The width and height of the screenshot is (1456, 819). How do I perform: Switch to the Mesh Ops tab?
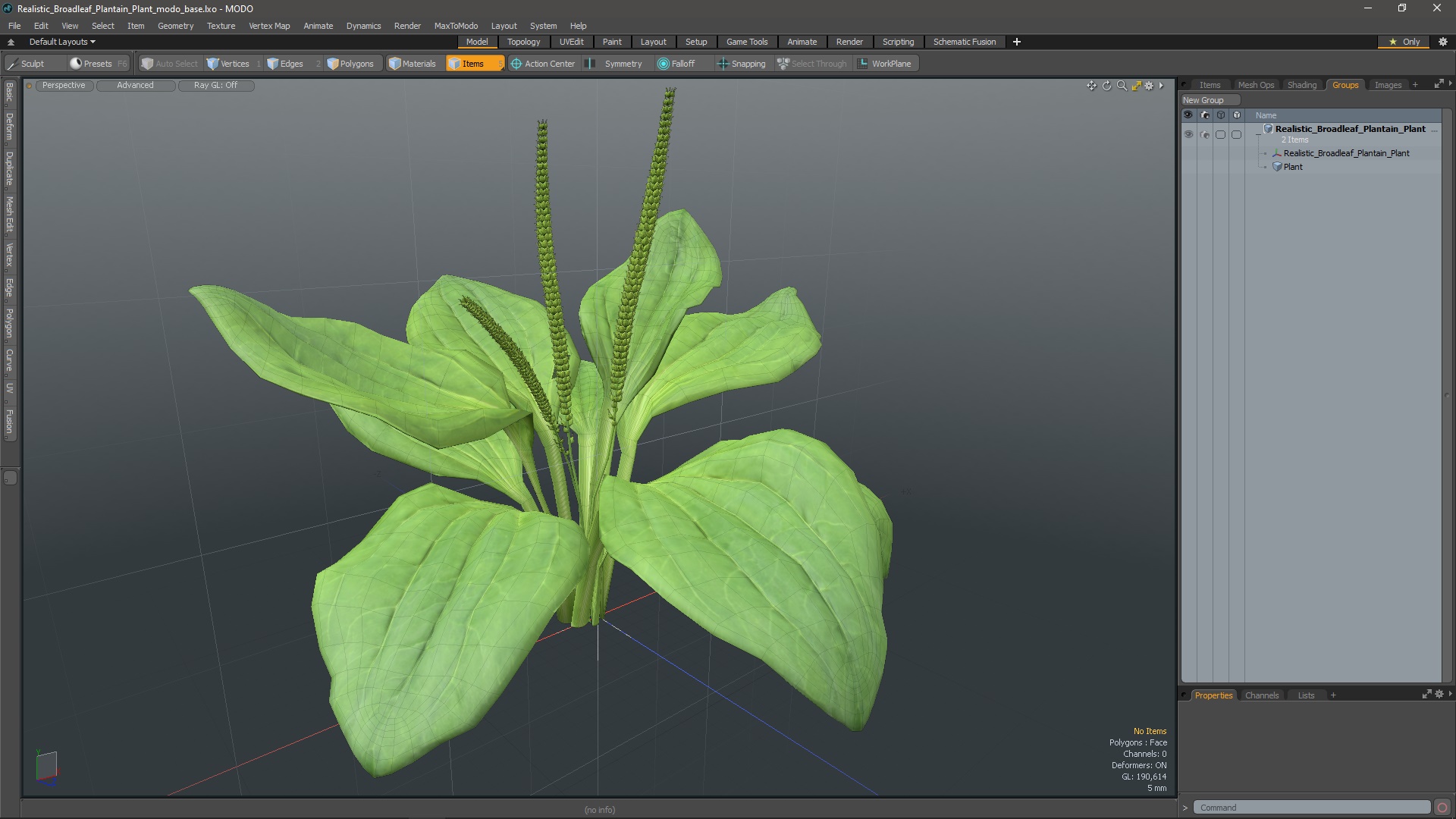tap(1256, 84)
